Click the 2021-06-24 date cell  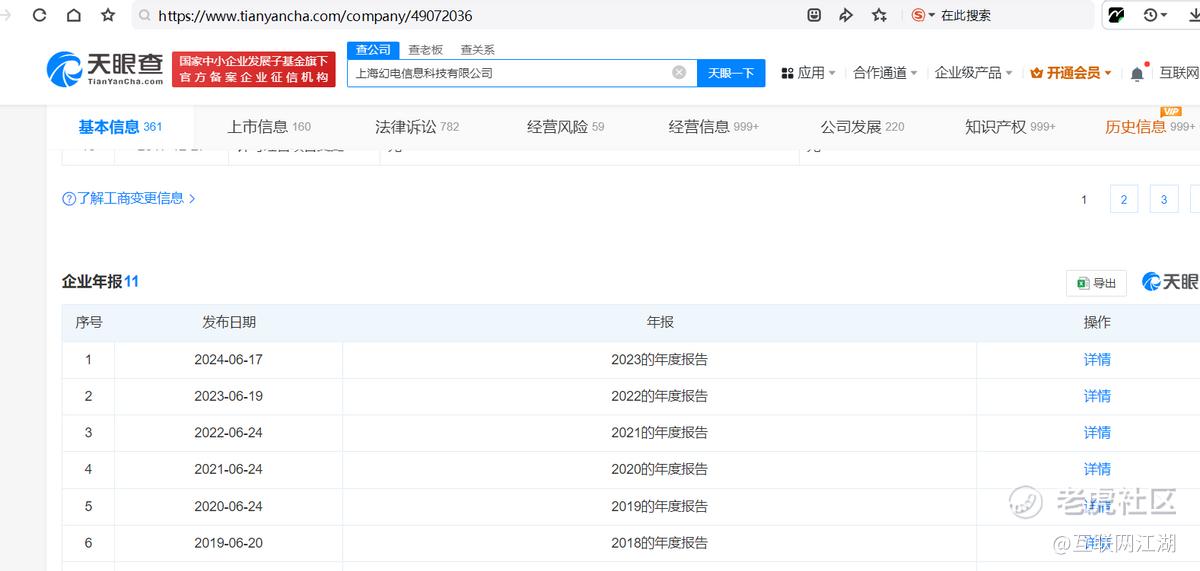point(229,469)
